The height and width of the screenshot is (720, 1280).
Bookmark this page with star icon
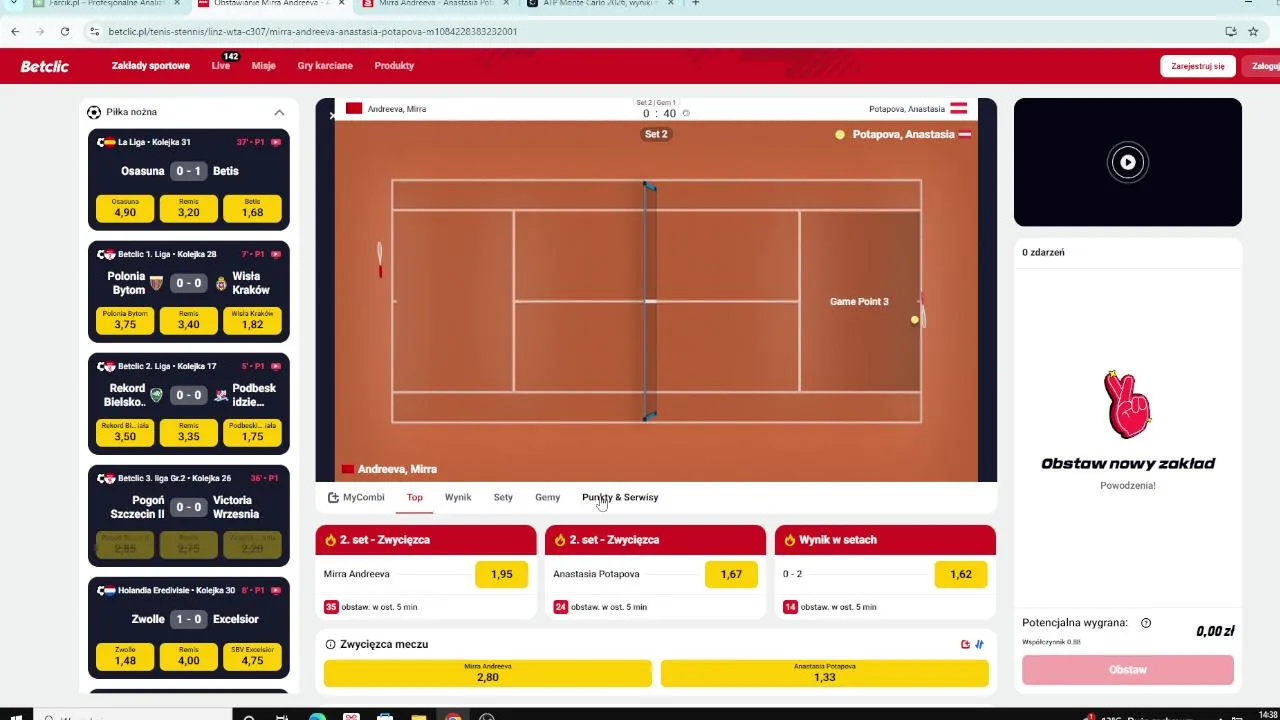(1253, 32)
